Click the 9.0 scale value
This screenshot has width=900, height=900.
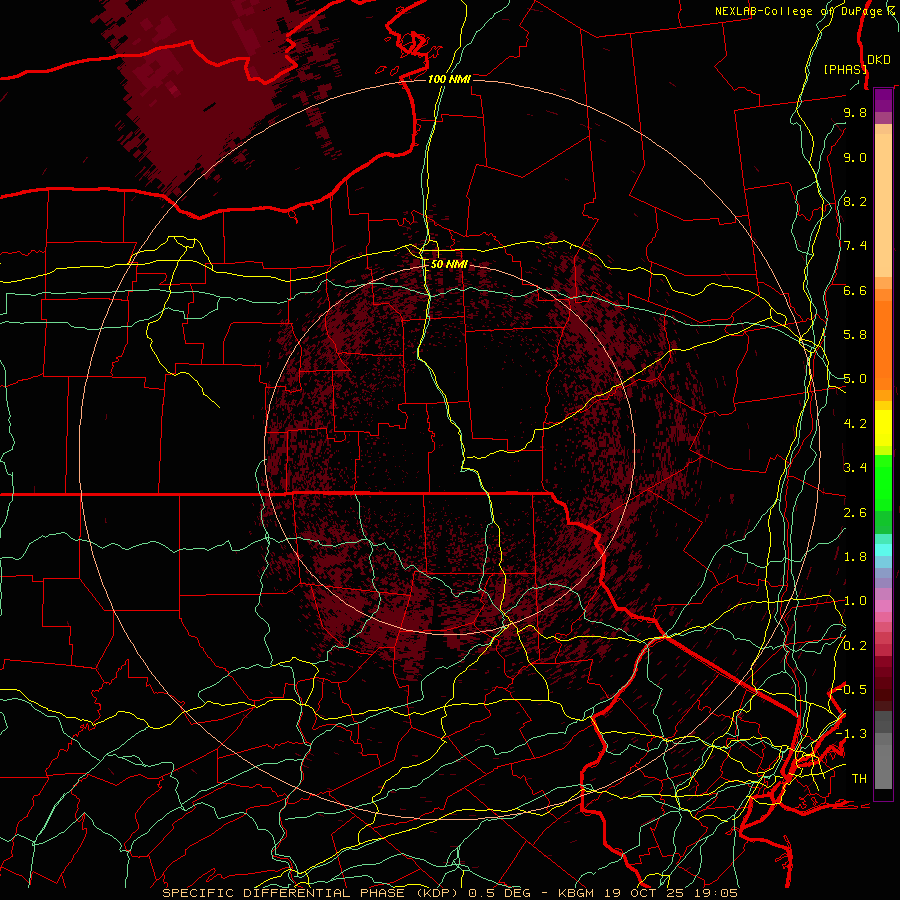point(855,157)
